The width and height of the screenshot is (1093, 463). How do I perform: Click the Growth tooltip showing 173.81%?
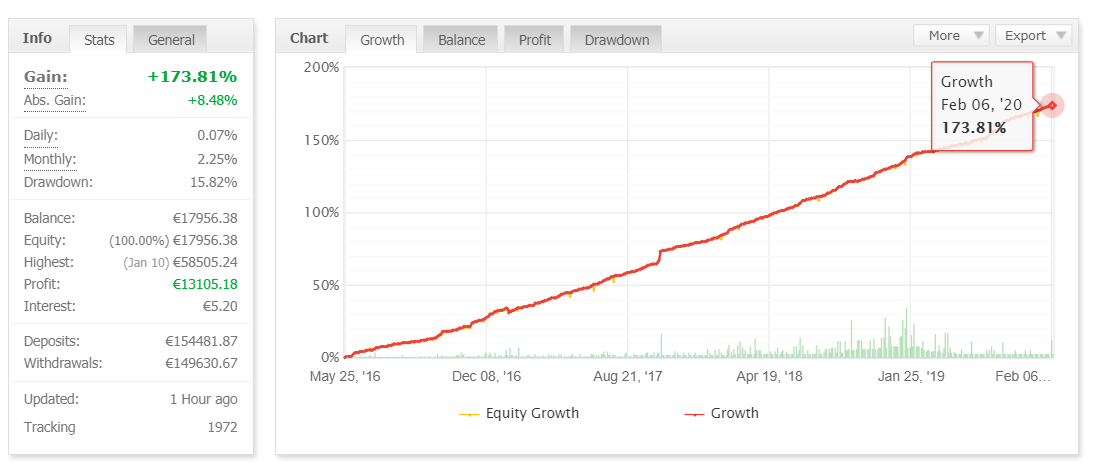[x=980, y=105]
